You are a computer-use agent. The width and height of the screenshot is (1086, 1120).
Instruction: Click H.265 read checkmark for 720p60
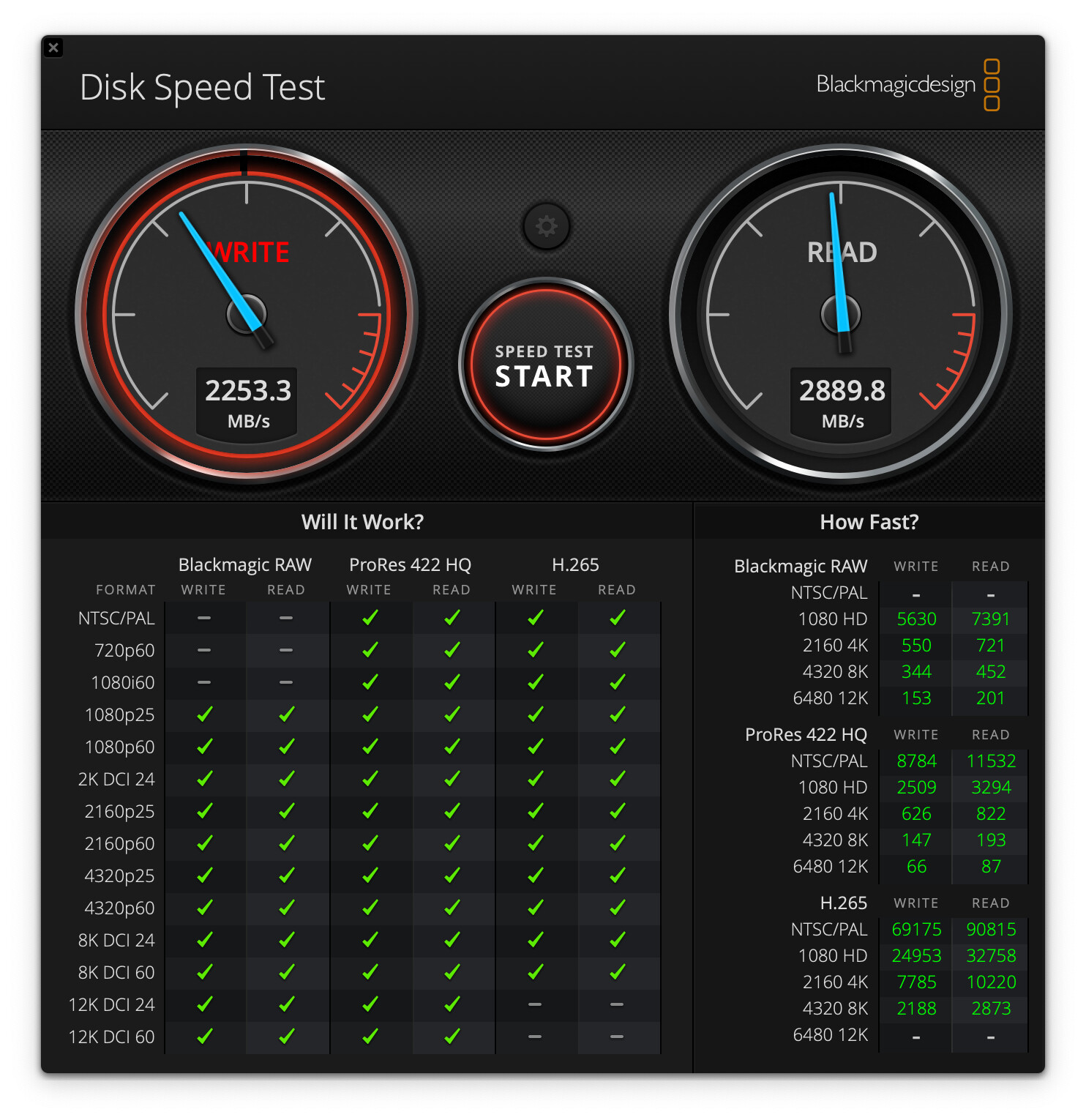(x=618, y=649)
